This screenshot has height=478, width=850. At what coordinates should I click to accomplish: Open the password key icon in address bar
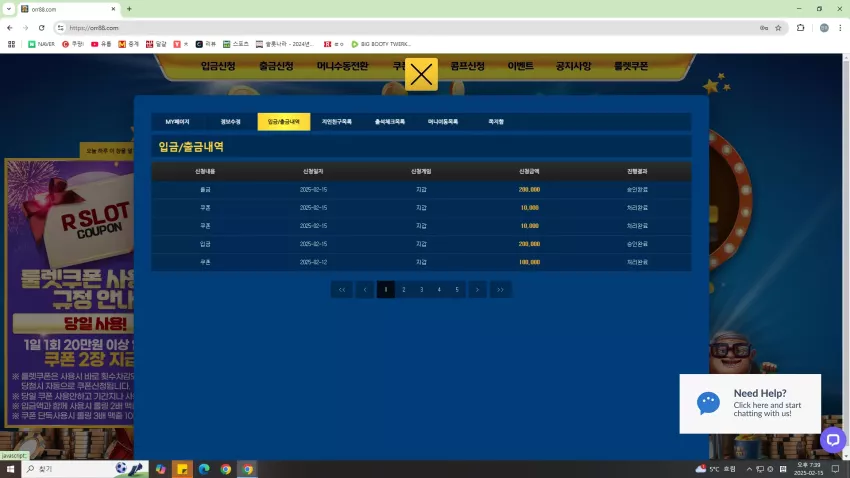pyautogui.click(x=764, y=28)
